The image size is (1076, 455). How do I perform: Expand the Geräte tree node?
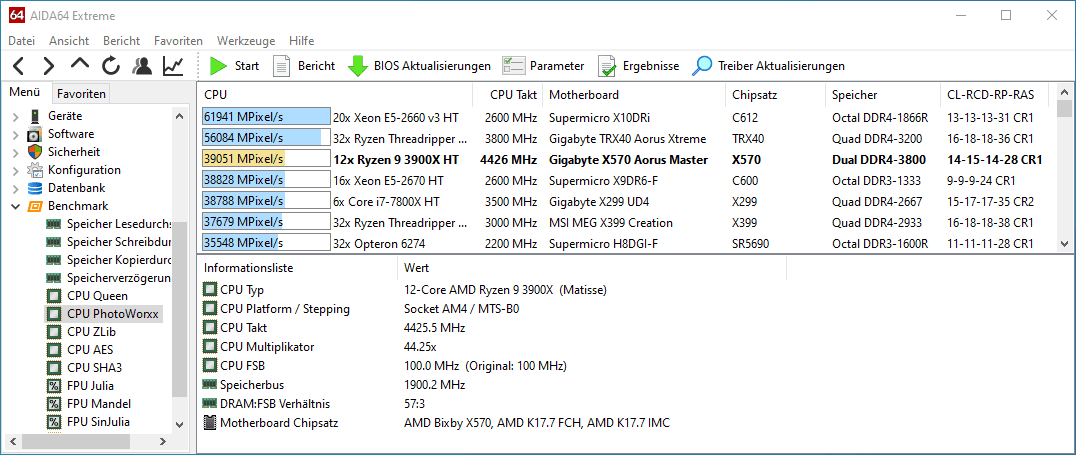(15, 116)
